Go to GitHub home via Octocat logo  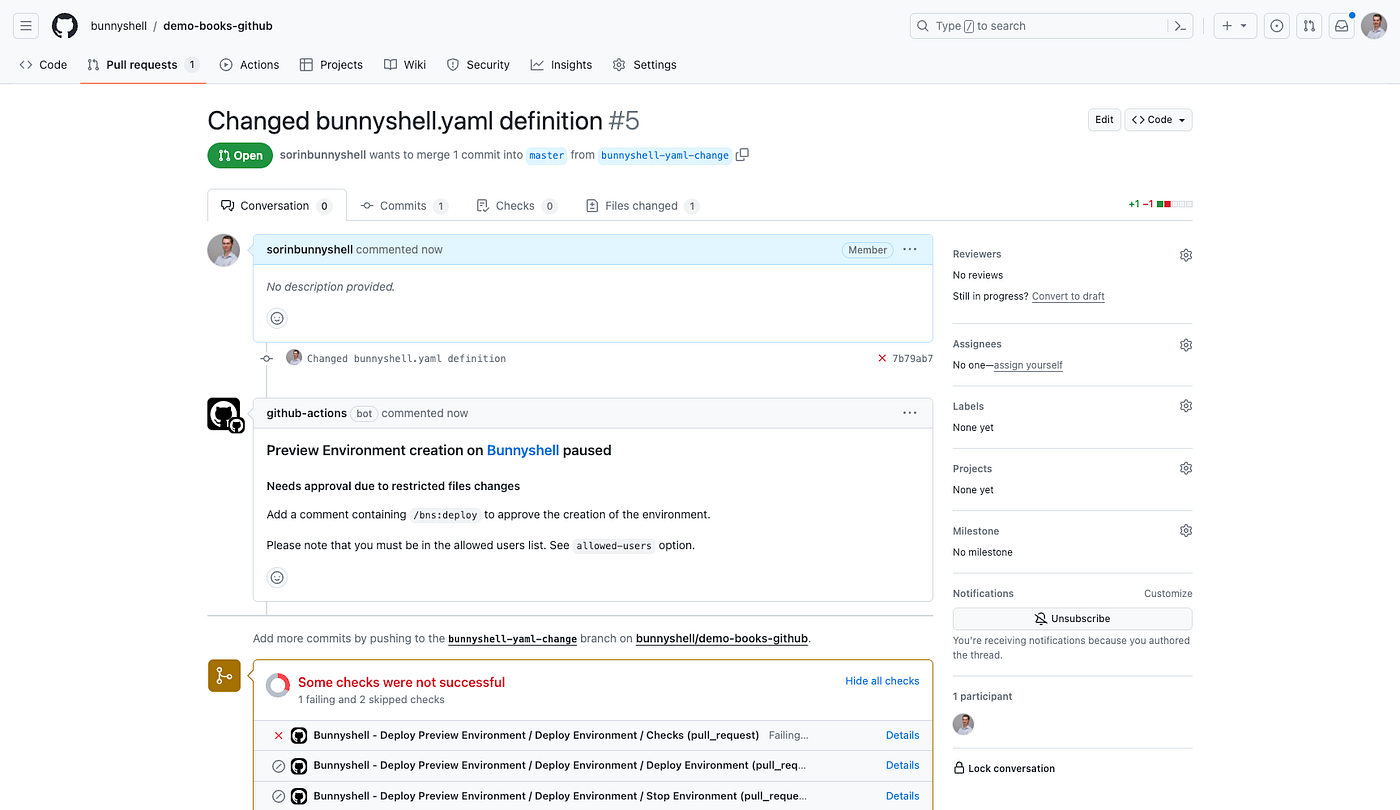[x=65, y=26]
